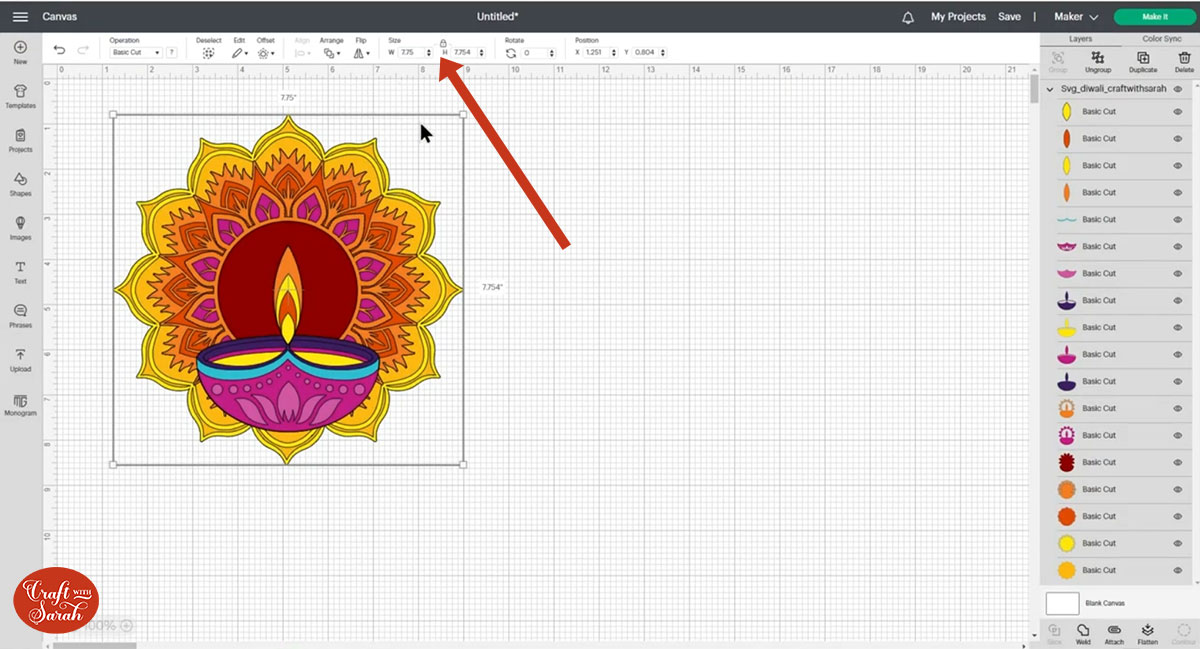The width and height of the screenshot is (1200, 649).
Task: Open the Images library
Action: point(20,228)
